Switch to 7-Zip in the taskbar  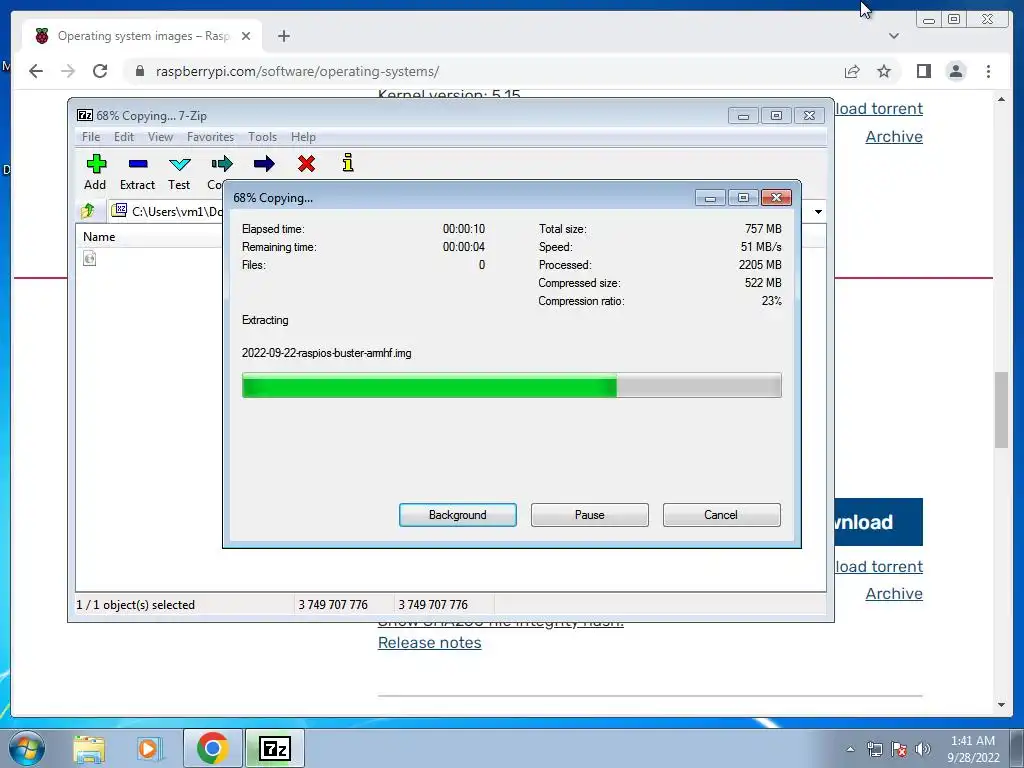(x=274, y=749)
